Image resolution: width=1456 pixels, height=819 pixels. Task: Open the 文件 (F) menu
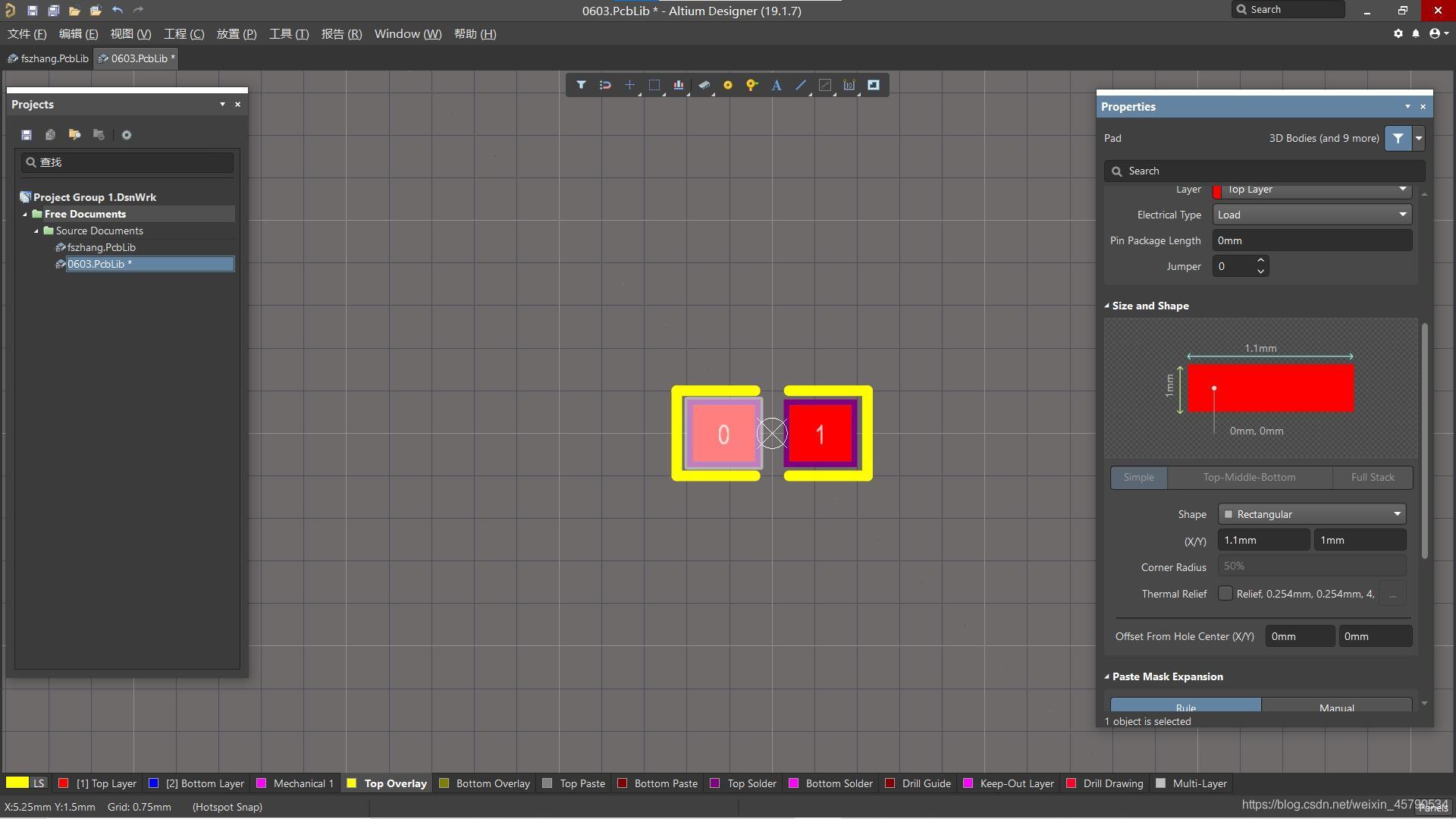27,34
